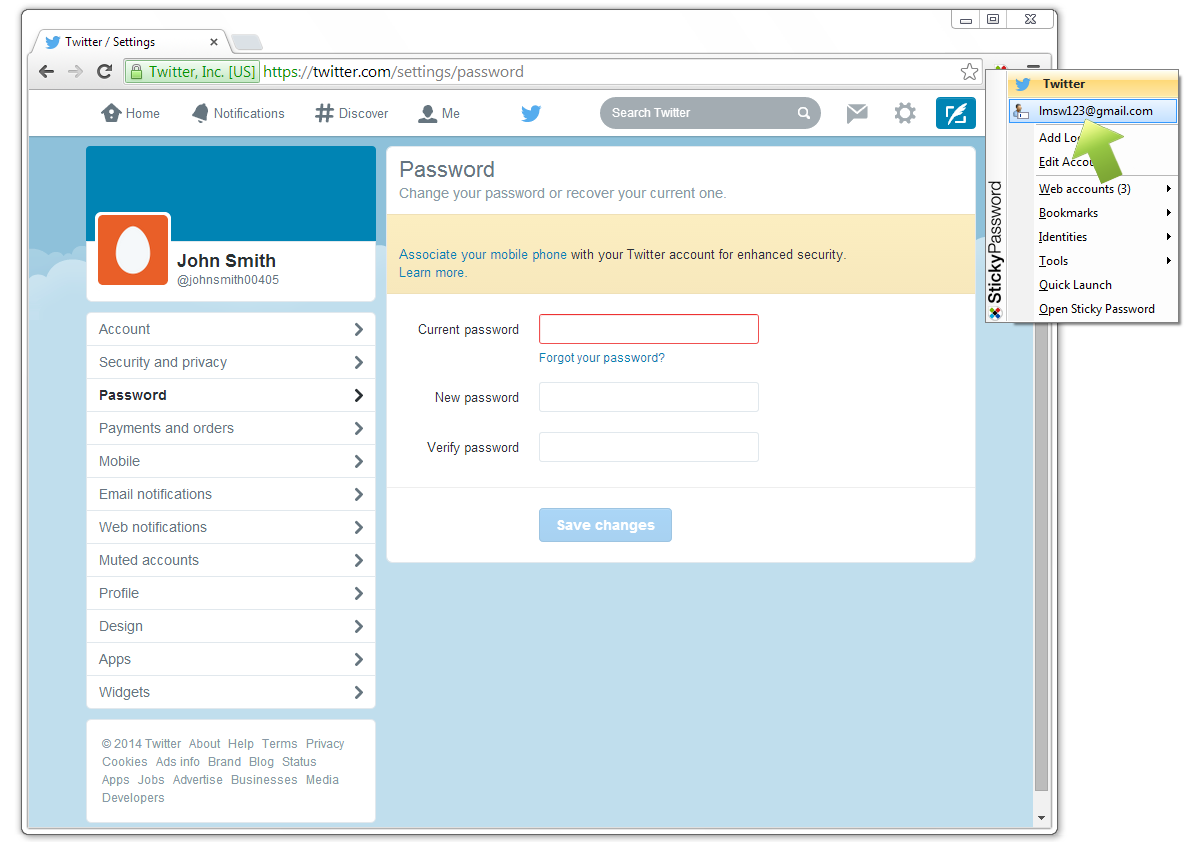Click Associate your mobile phone link
This screenshot has height=842, width=1190.
click(x=483, y=254)
